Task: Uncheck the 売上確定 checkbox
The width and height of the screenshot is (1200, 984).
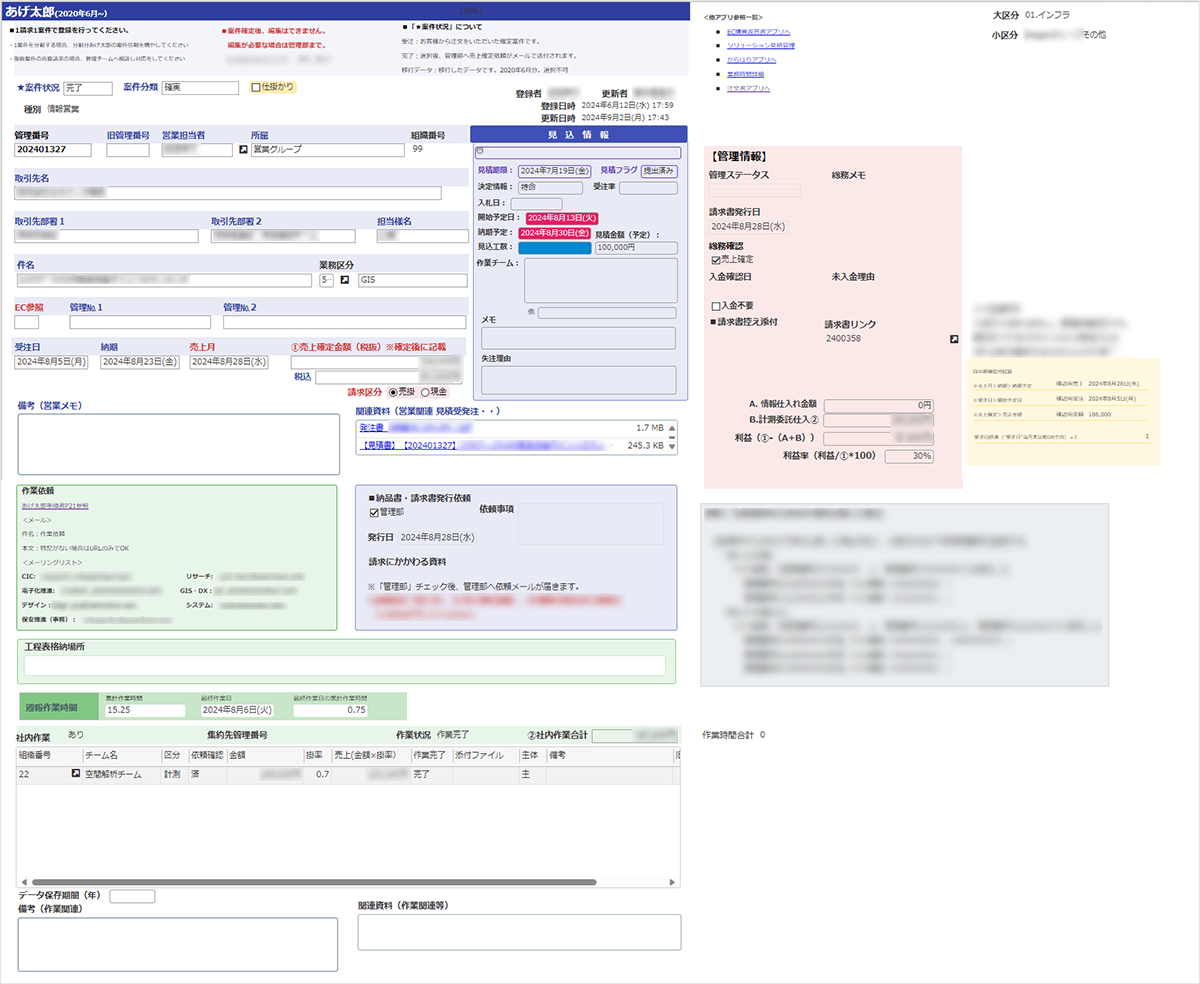Action: click(715, 260)
